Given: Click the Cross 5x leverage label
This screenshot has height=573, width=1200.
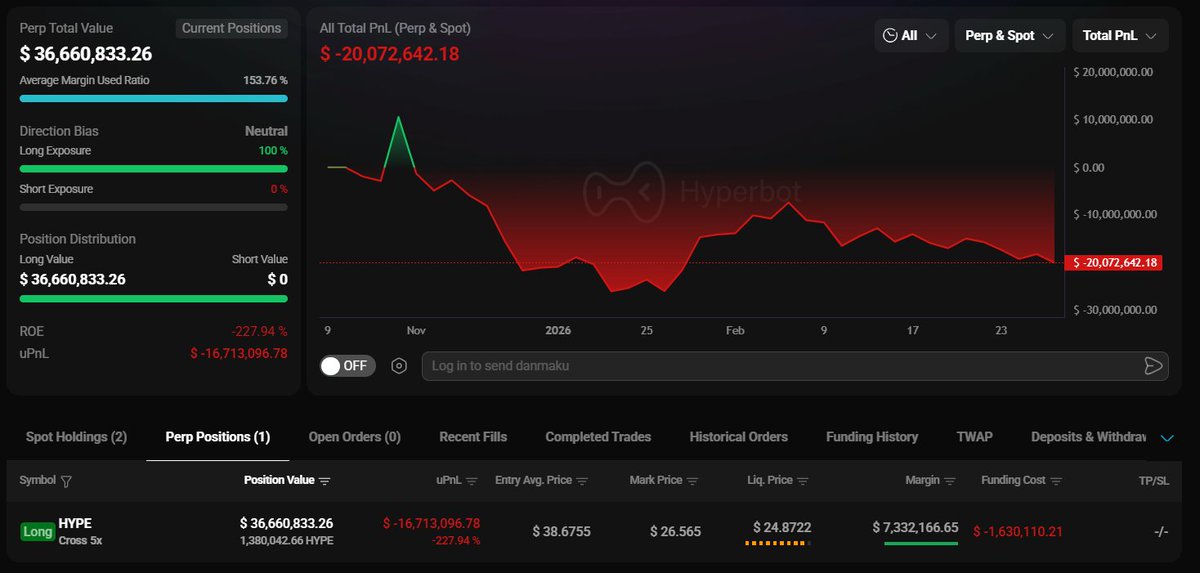Looking at the screenshot, I should pyautogui.click(x=80, y=540).
